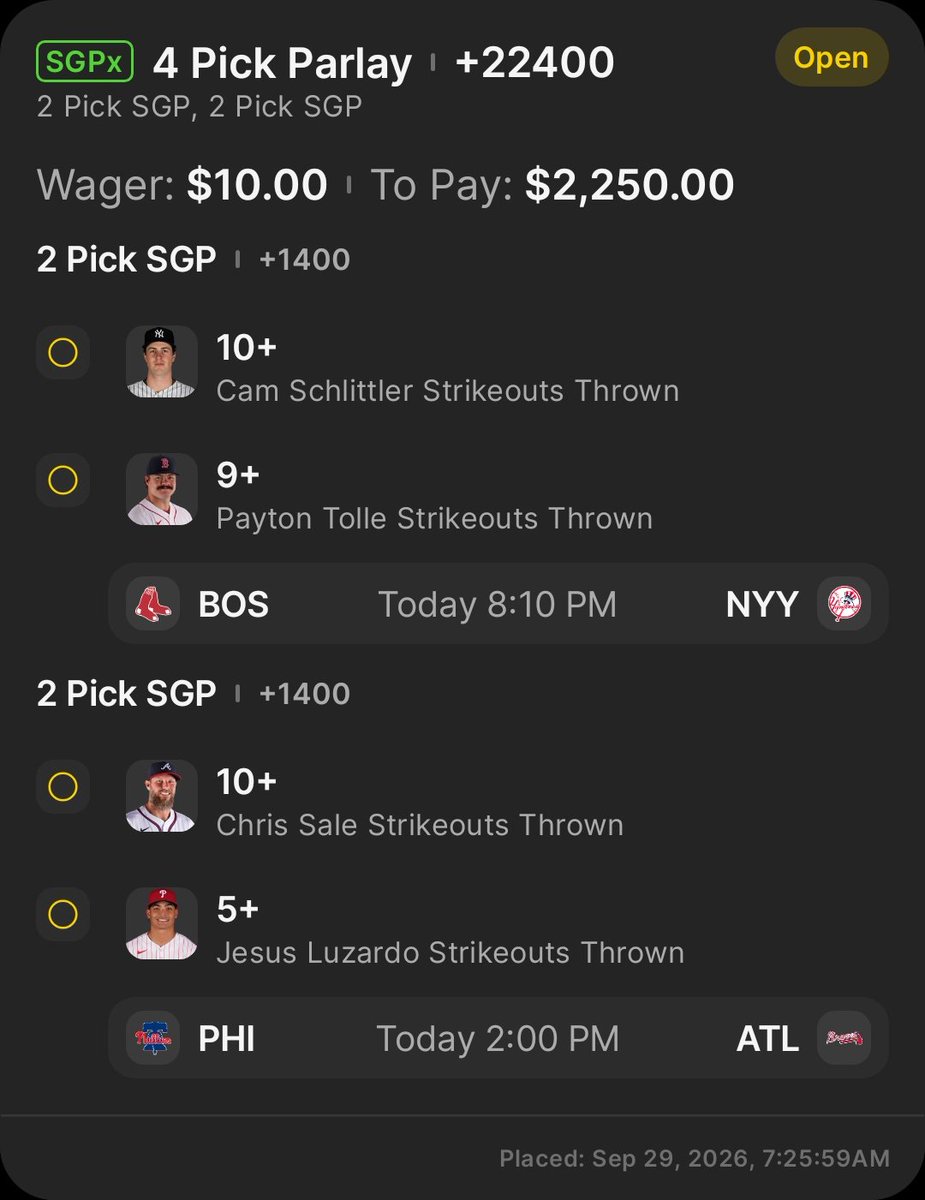Image resolution: width=925 pixels, height=1200 pixels.
Task: Select the Jesus Luzardo 5+ status circle
Action: (x=62, y=915)
